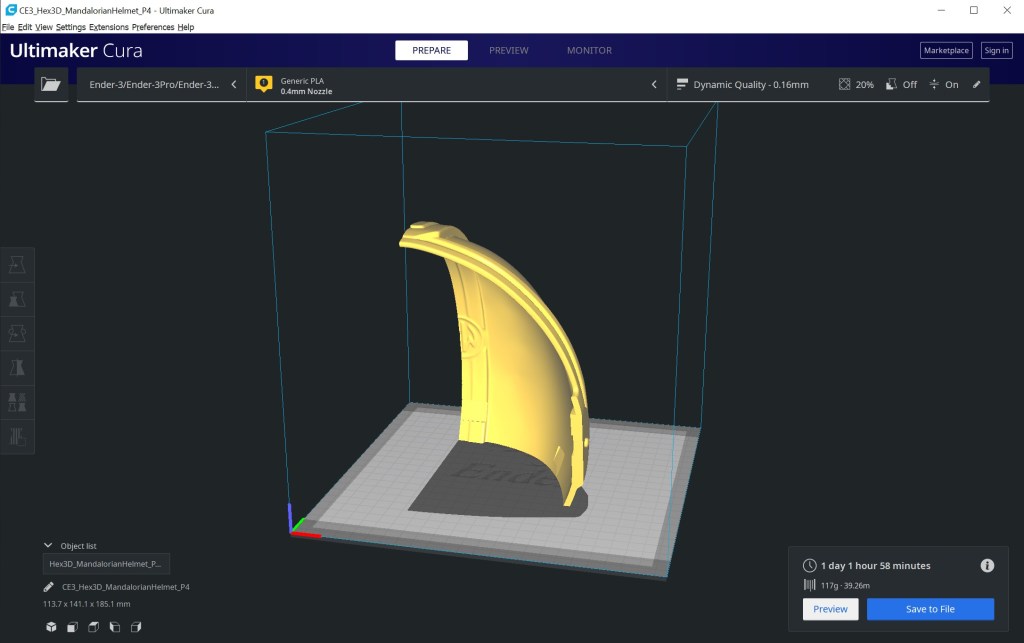Open file using the folder icon
Viewport: 1024px width, 643px height.
pos(51,85)
